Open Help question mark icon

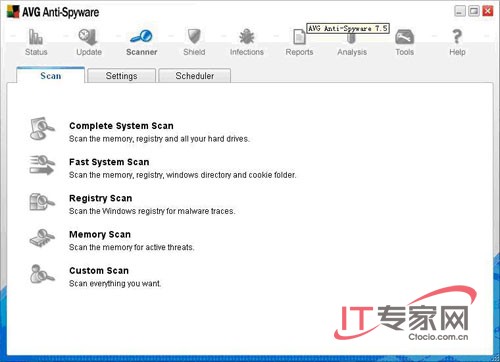click(x=457, y=36)
